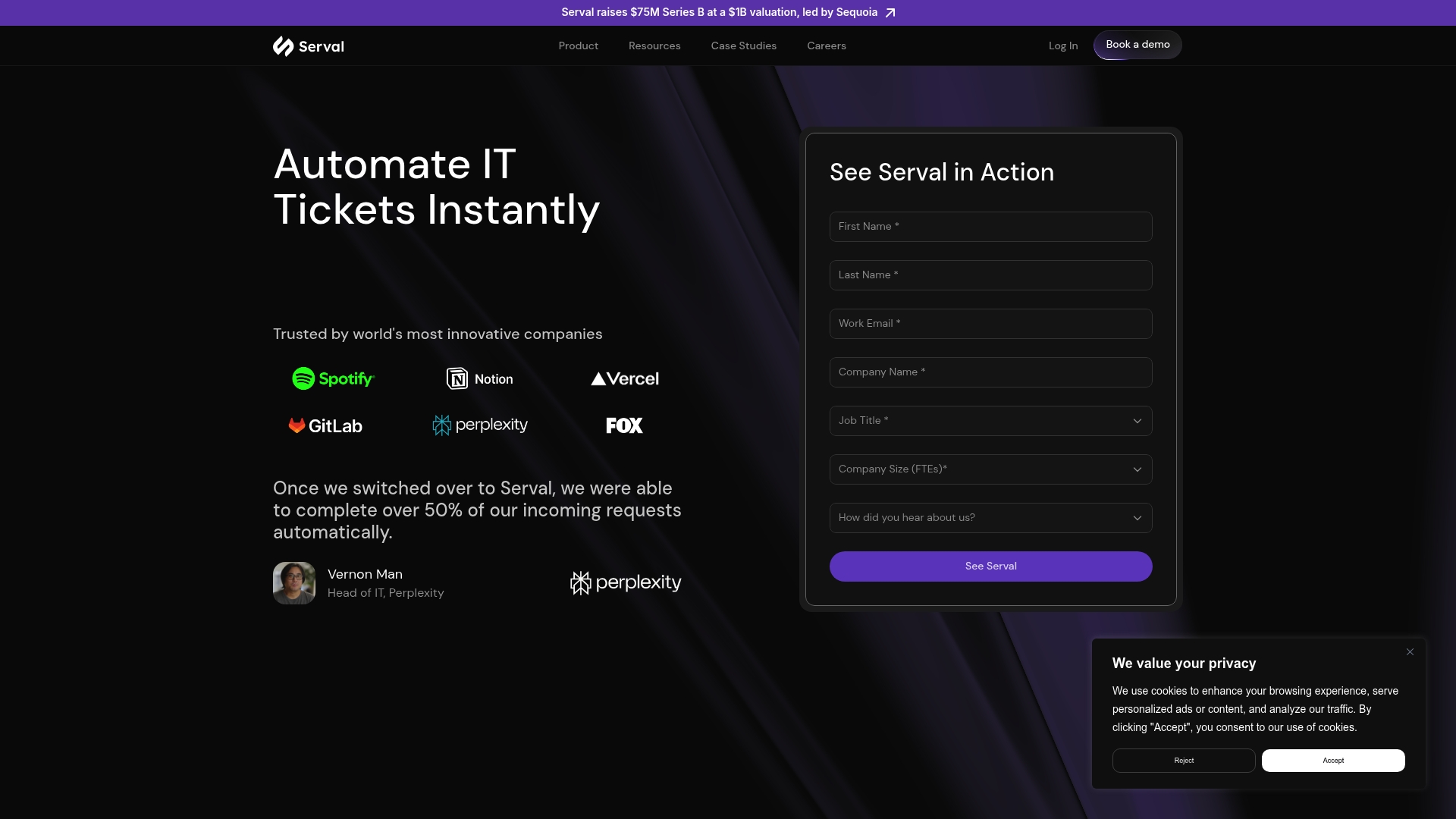Click the Serval logo in the header
The image size is (1456, 819).
coord(308,46)
